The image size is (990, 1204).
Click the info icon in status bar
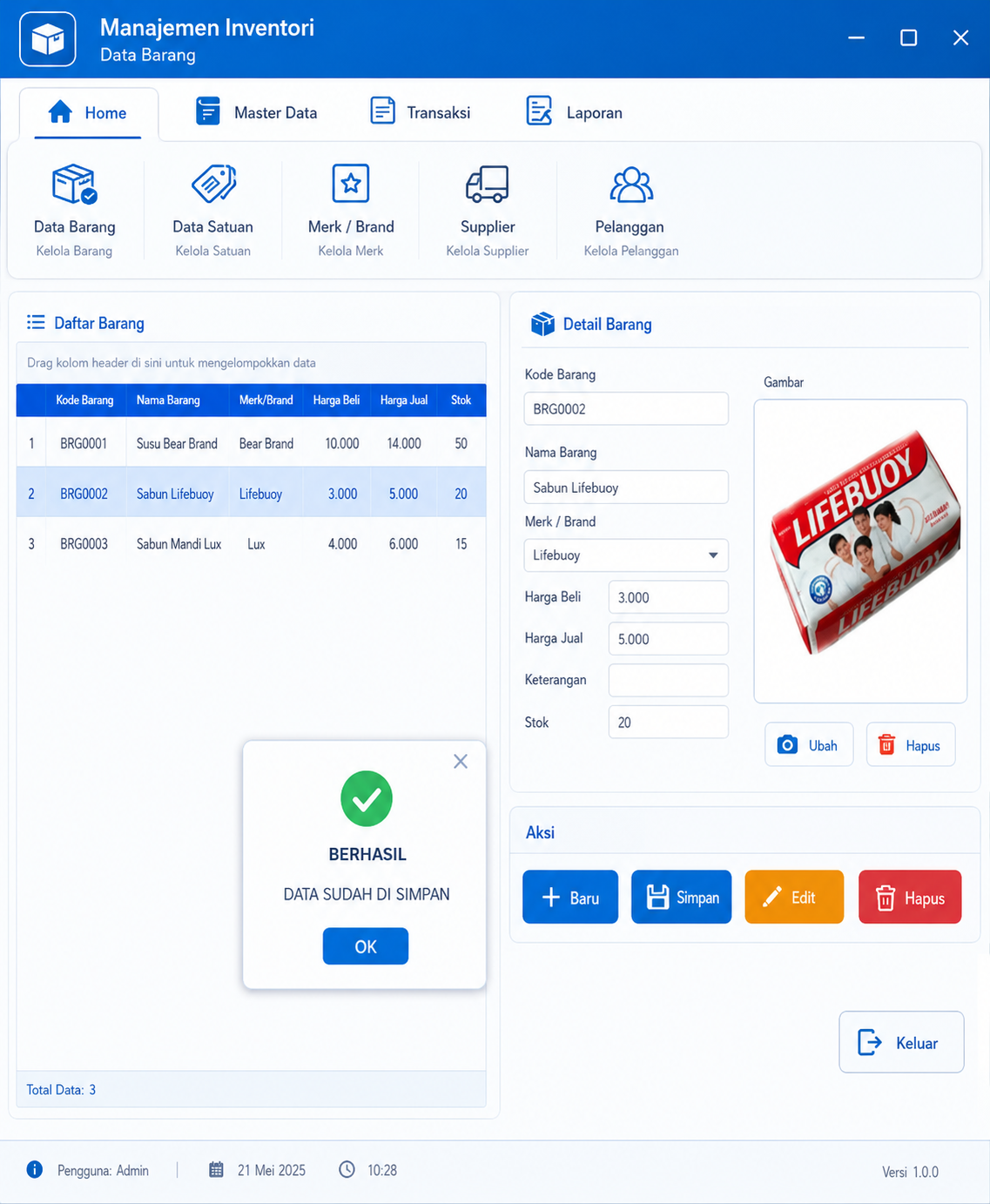[x=35, y=1169]
